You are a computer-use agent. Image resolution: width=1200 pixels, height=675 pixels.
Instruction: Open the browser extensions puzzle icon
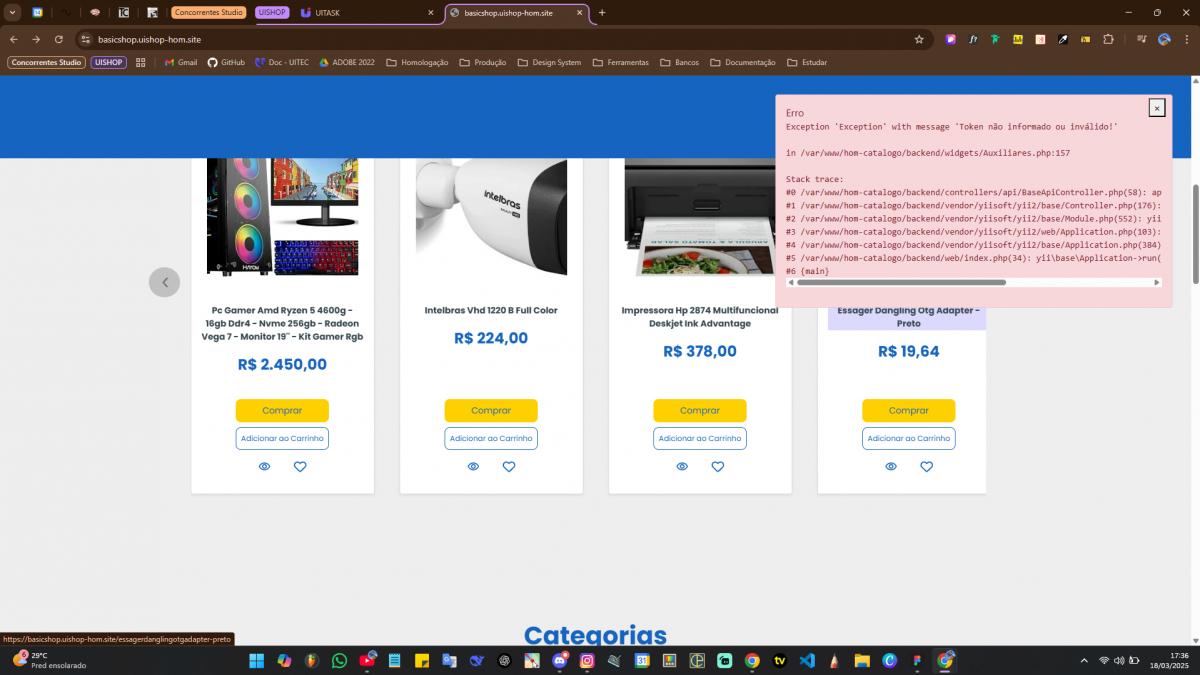[1108, 39]
